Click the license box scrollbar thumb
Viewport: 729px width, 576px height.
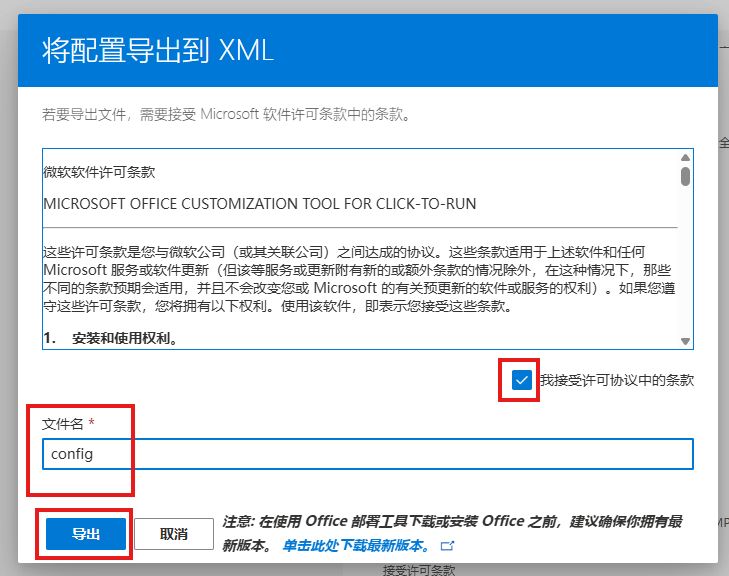point(685,176)
